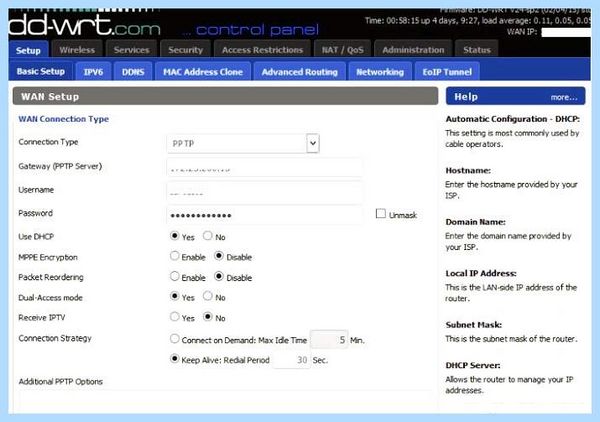Open the IPV6 sub-tab
The height and width of the screenshot is (422, 600).
[93, 72]
